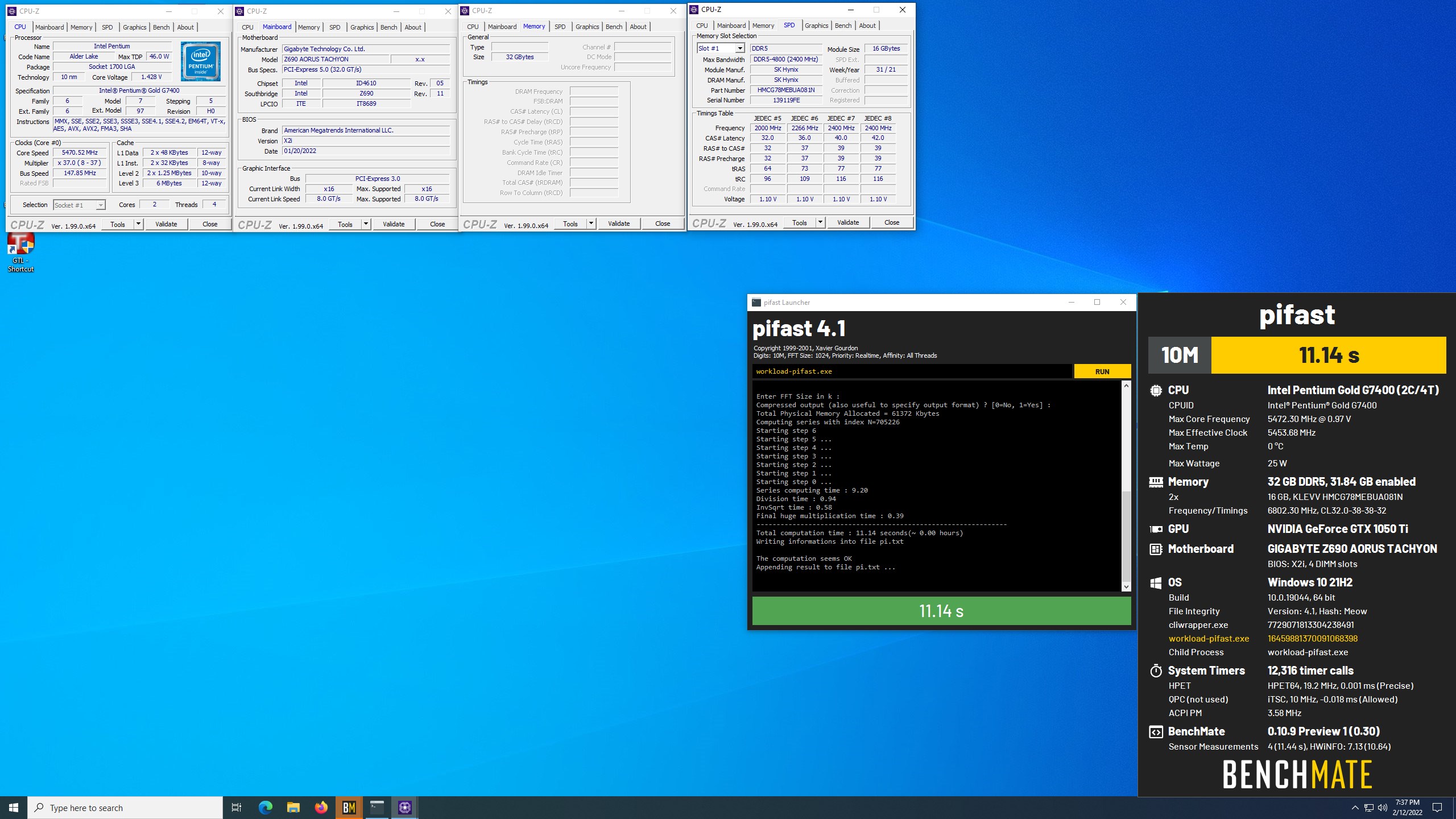The height and width of the screenshot is (819, 1456).
Task: Click the CPU chip icon in BenchMate panel
Action: 1156,390
